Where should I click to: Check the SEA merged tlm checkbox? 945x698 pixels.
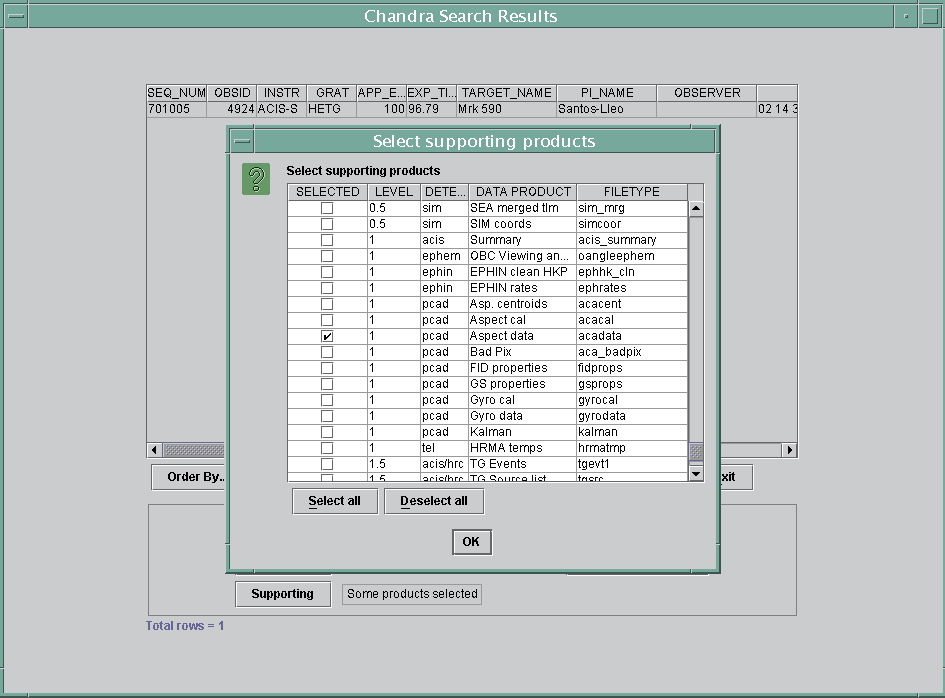pyautogui.click(x=327, y=208)
